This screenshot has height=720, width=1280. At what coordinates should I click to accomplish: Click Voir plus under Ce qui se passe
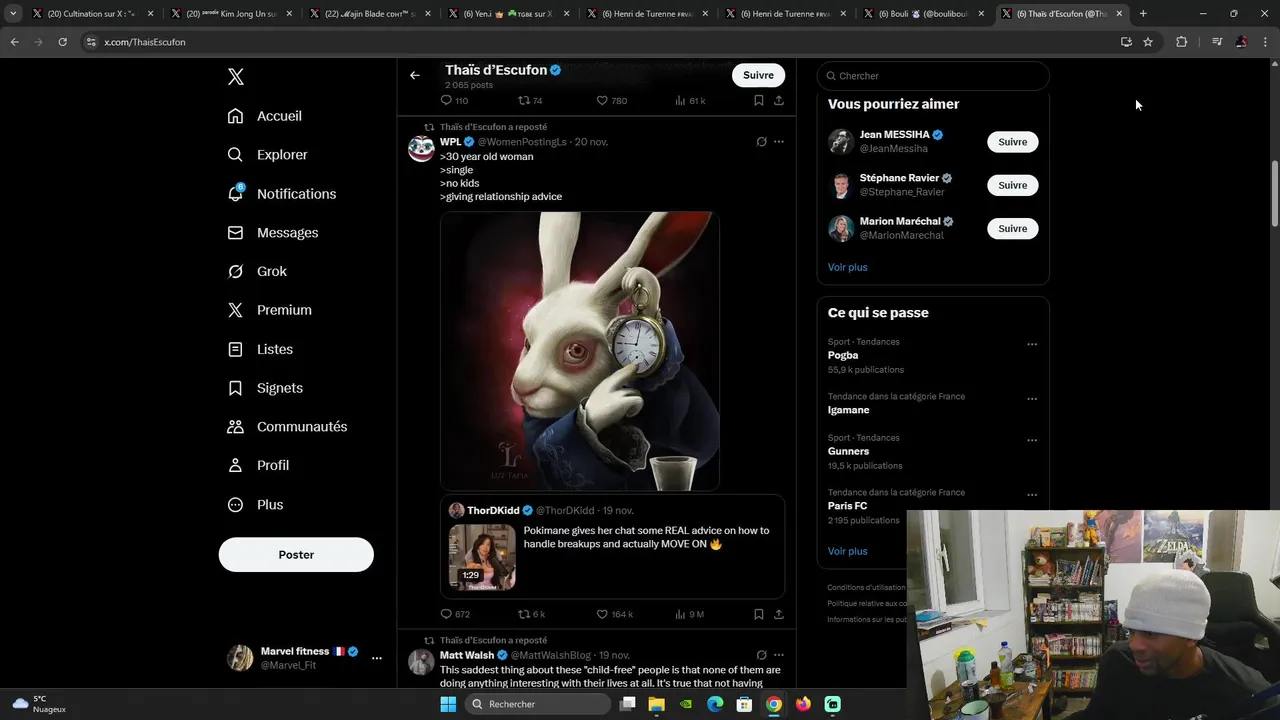[847, 551]
